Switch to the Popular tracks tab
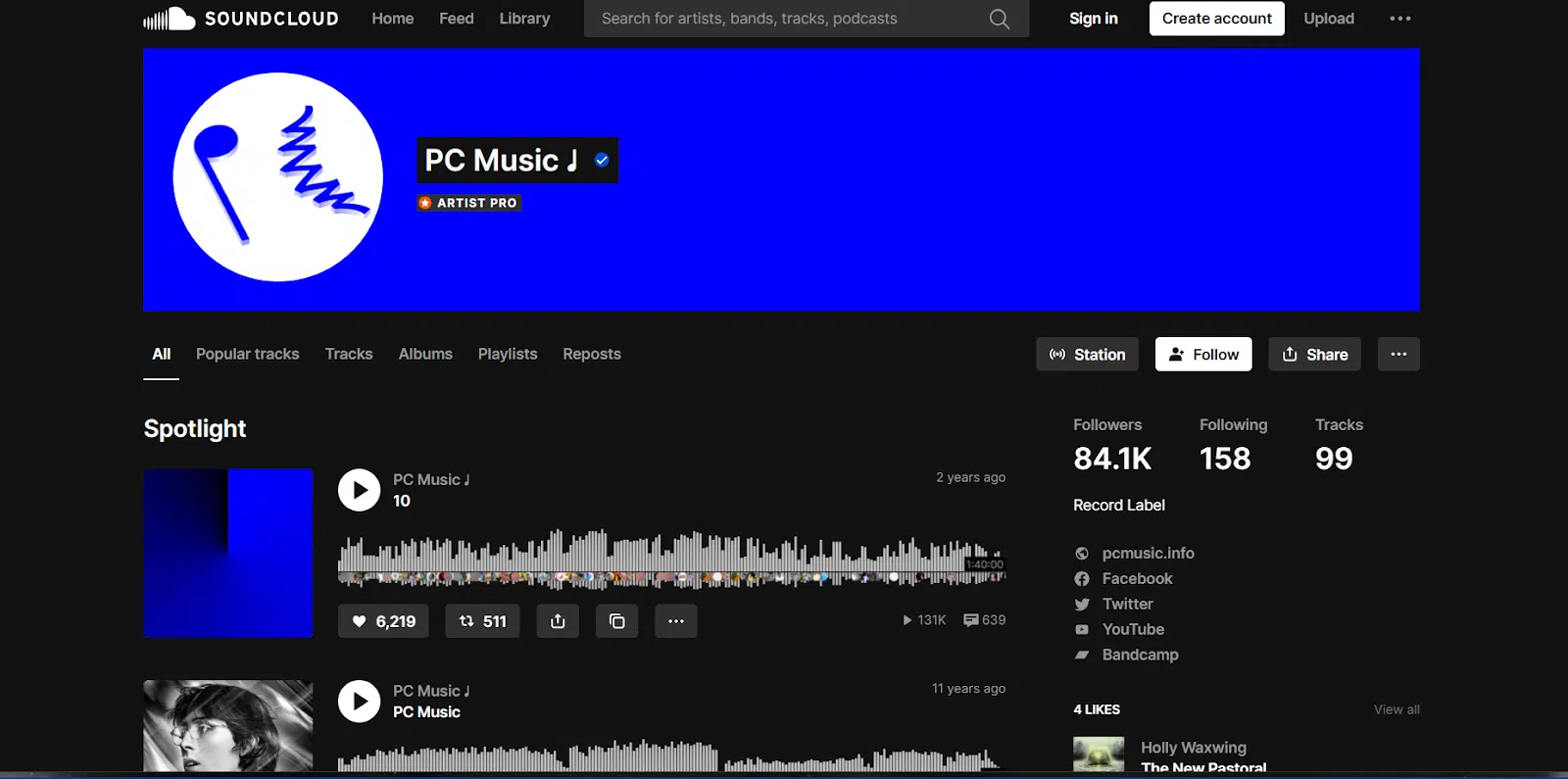The image size is (1568, 779). coord(248,354)
